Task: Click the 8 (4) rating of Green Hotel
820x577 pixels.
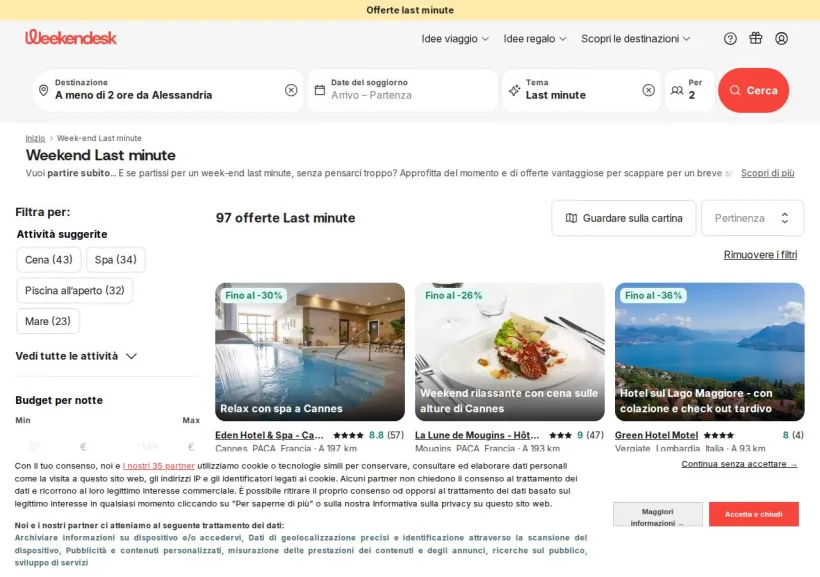Action: point(793,435)
